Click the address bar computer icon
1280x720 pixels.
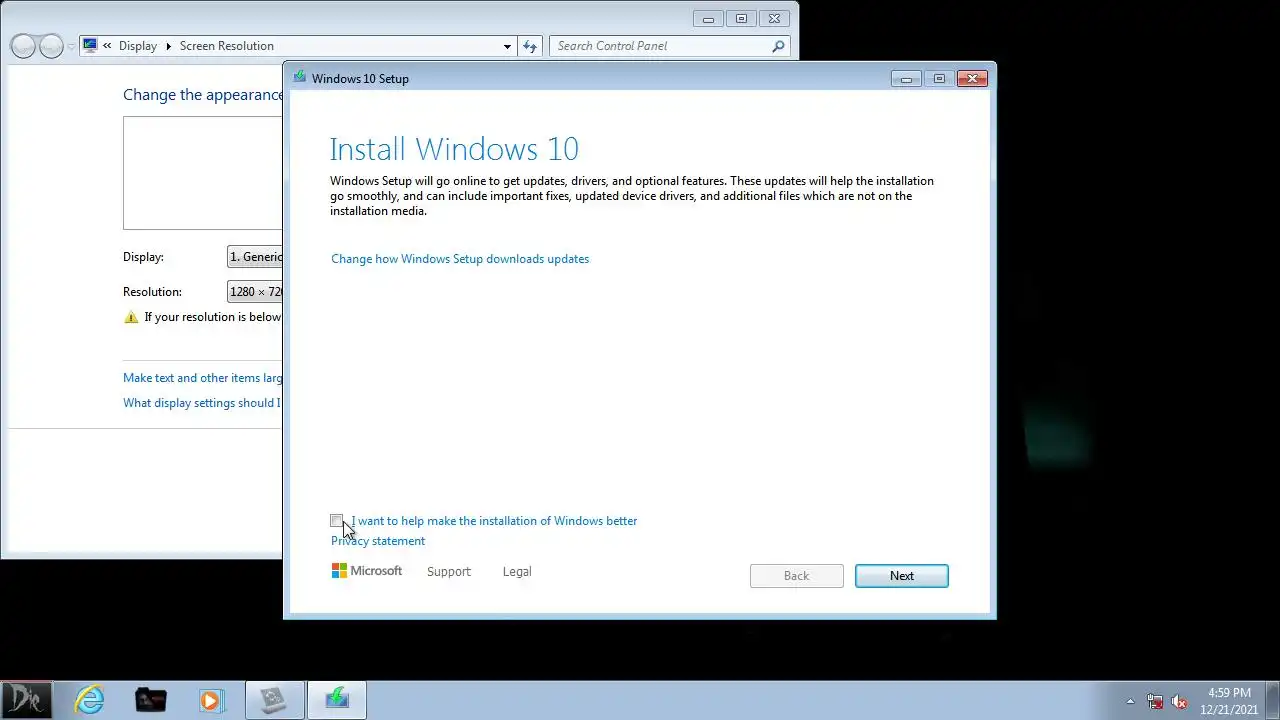(x=90, y=46)
